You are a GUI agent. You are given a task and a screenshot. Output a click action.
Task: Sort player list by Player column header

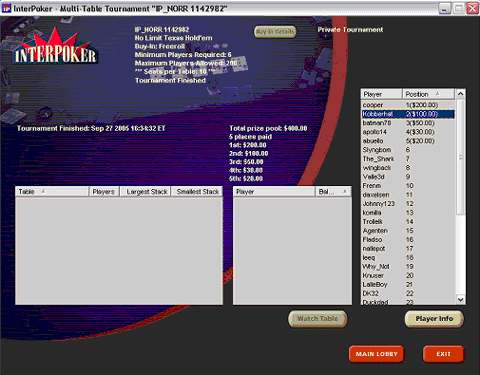pos(381,94)
